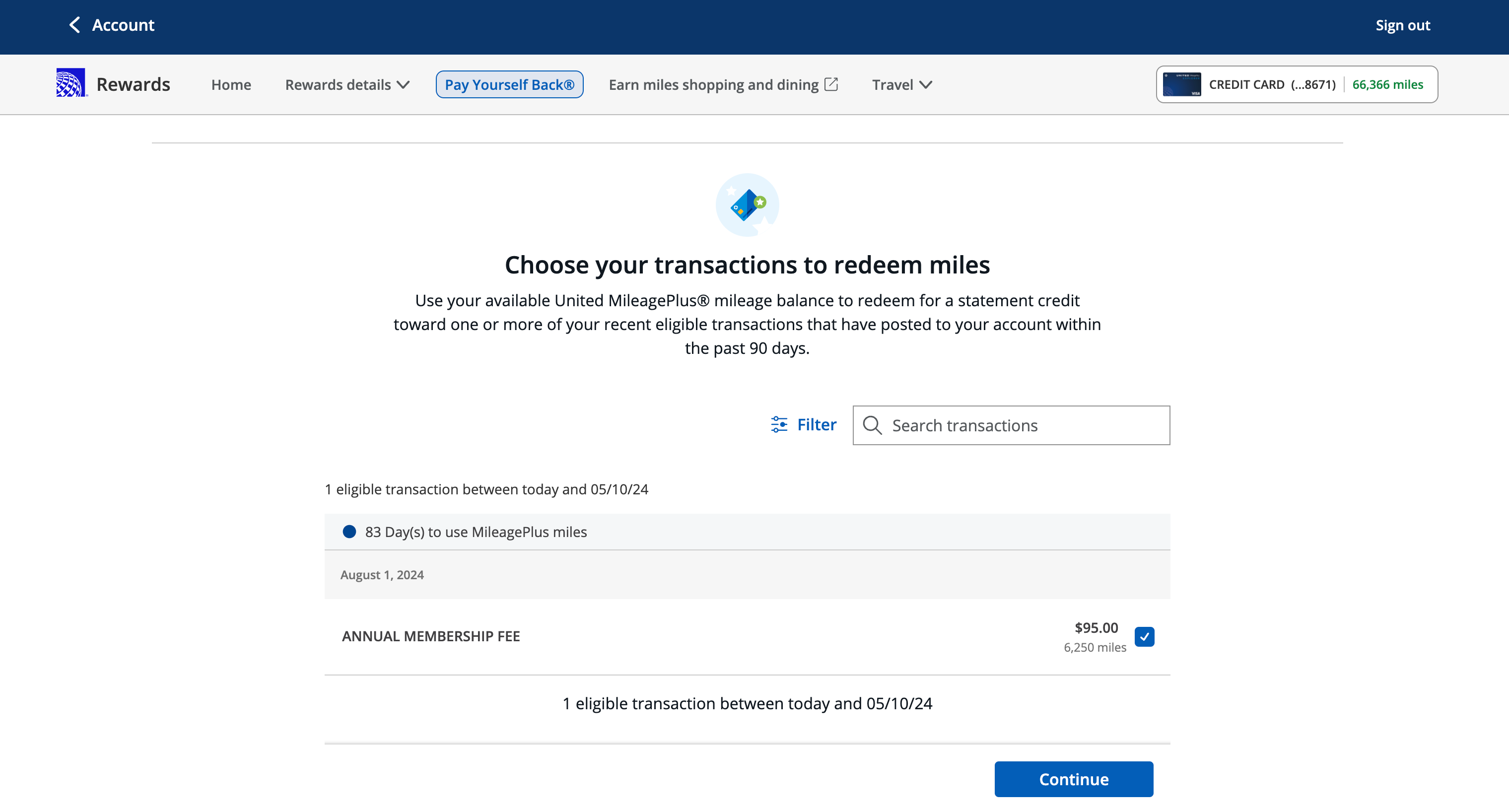The image size is (1509, 812).
Task: Select the ANNUAL MEMBERSHIP FEE row label
Action: coord(430,636)
